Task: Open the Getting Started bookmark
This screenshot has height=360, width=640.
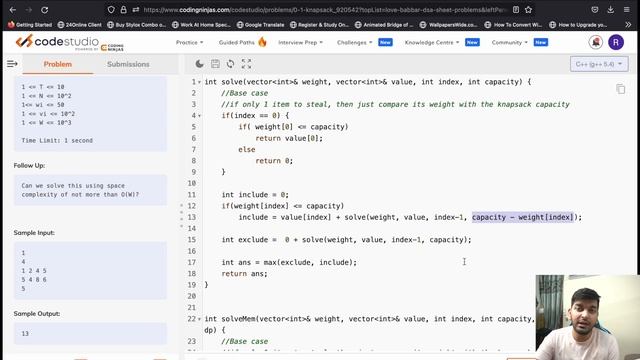Action: click(30, 25)
